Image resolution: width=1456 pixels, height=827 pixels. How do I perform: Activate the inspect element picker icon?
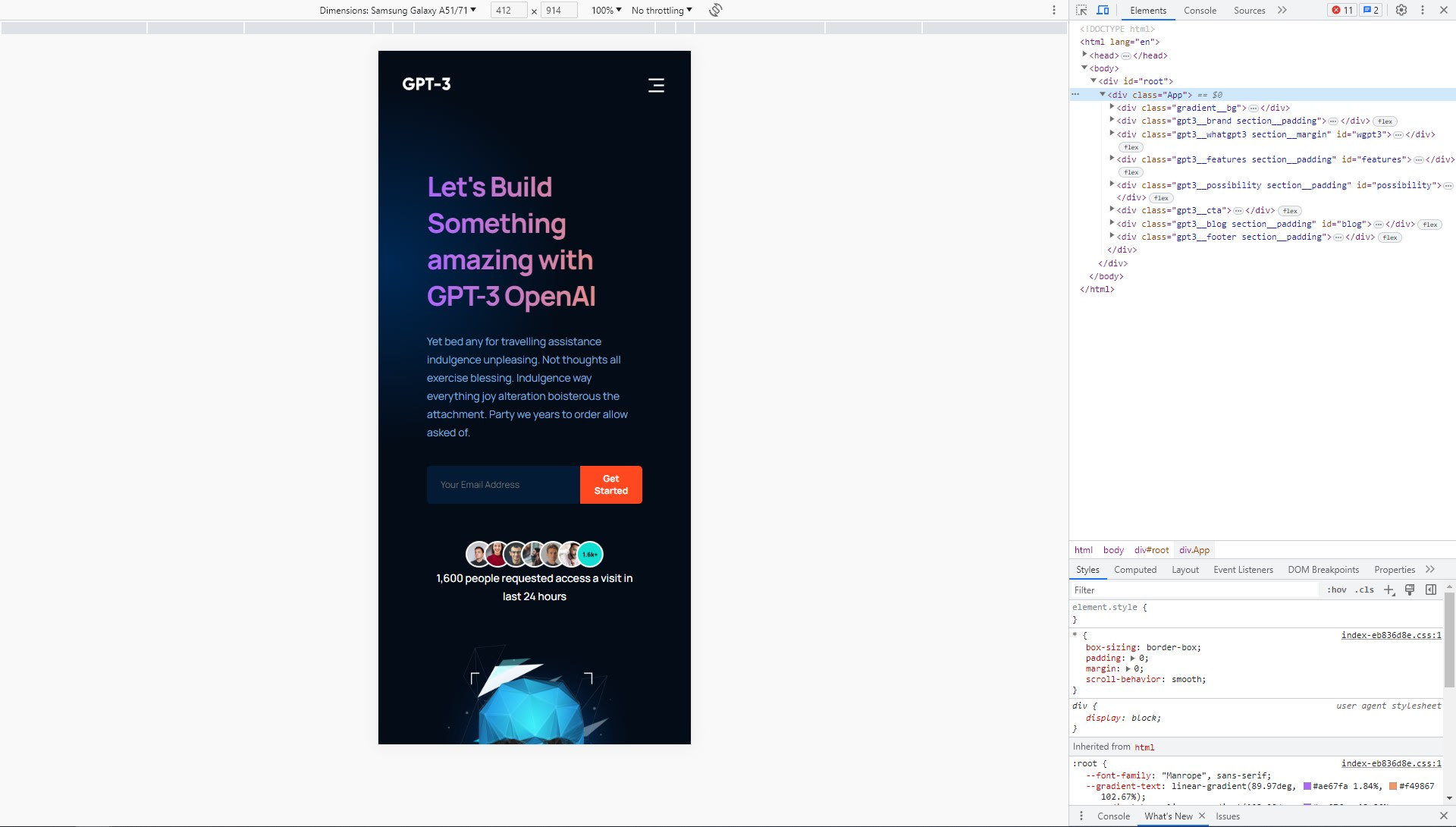tap(1081, 10)
